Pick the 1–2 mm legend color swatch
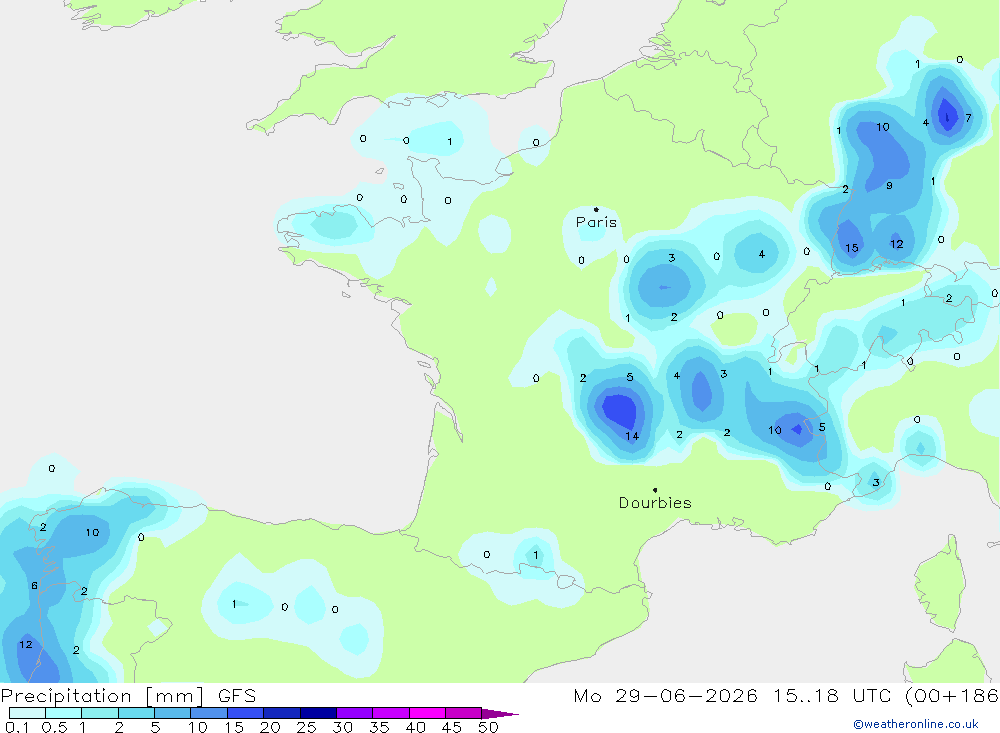The width and height of the screenshot is (1000, 733). pyautogui.click(x=99, y=713)
